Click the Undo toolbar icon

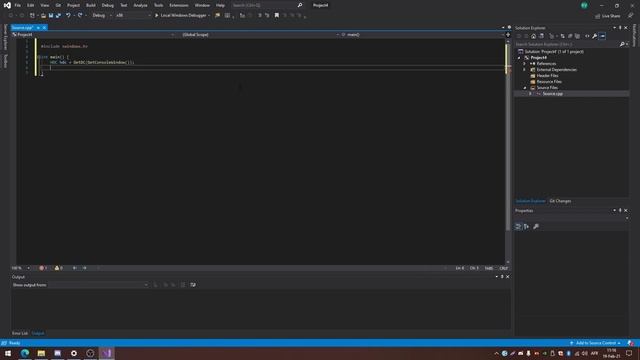click(x=68, y=16)
